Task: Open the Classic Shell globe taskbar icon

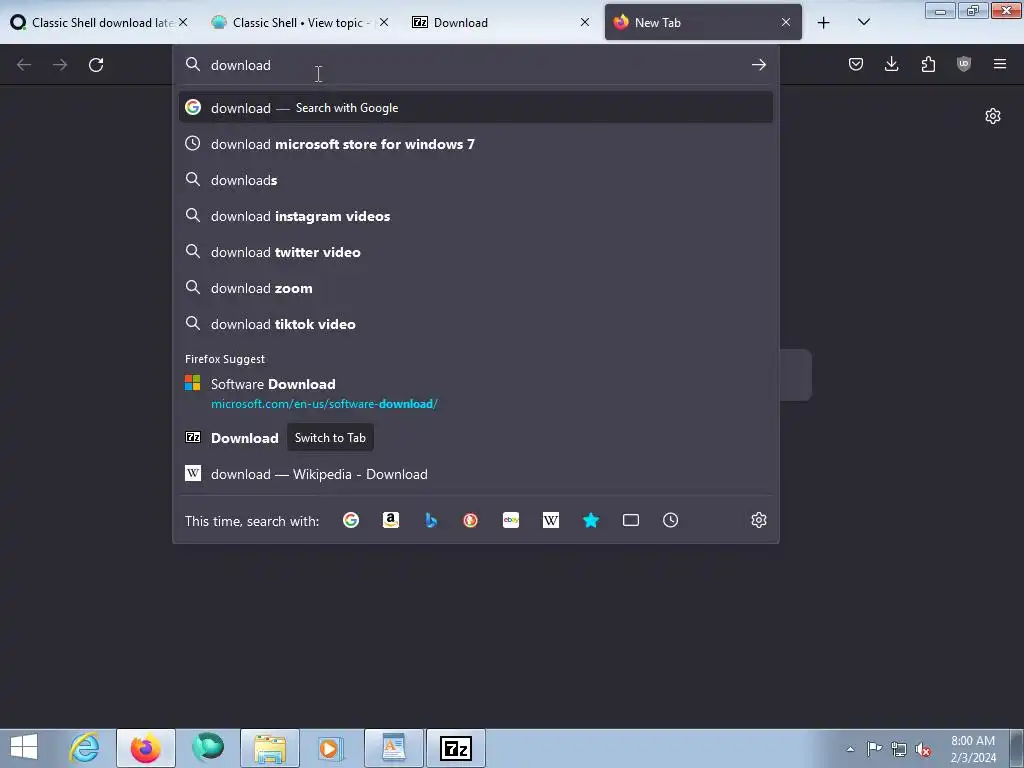Action: [208, 748]
